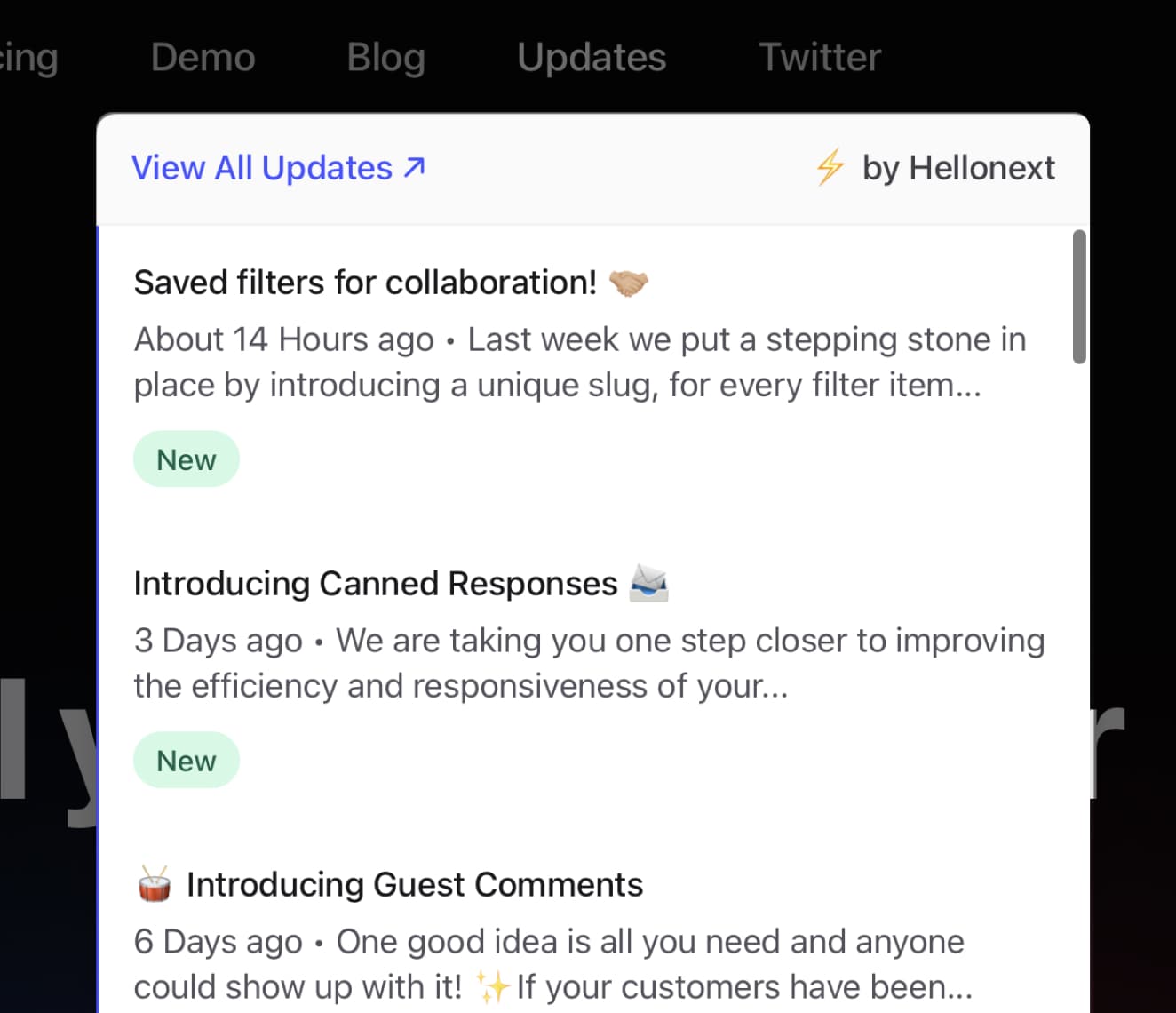Click the by Hellonext branding
The image size is (1176, 1013).
(x=958, y=167)
